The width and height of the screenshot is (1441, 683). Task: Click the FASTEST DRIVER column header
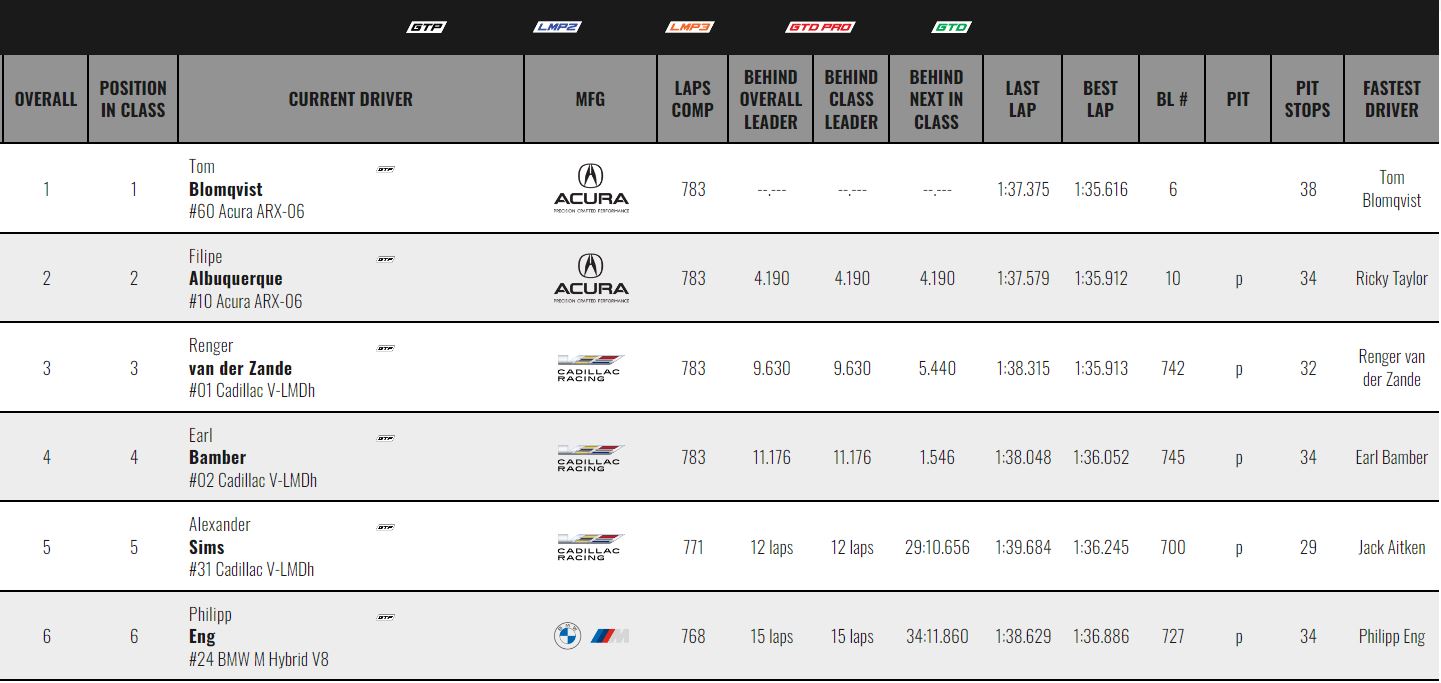click(x=1392, y=99)
